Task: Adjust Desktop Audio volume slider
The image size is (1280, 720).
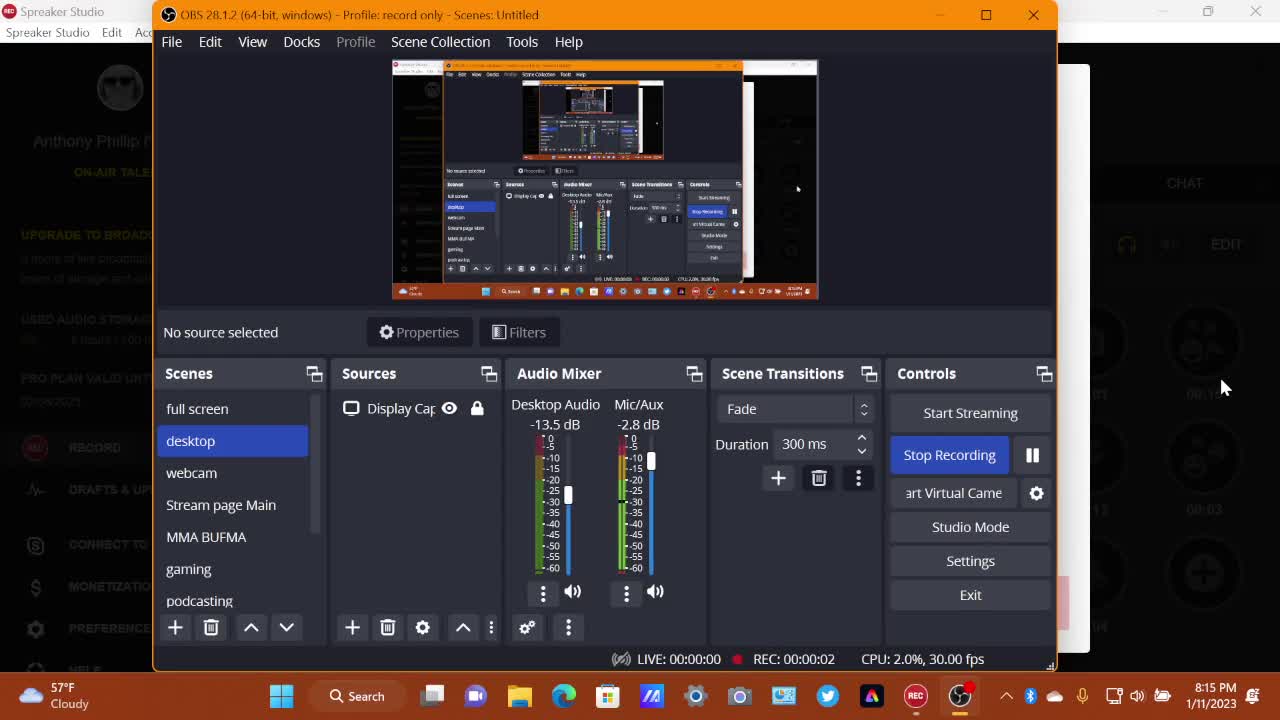Action: pos(568,495)
